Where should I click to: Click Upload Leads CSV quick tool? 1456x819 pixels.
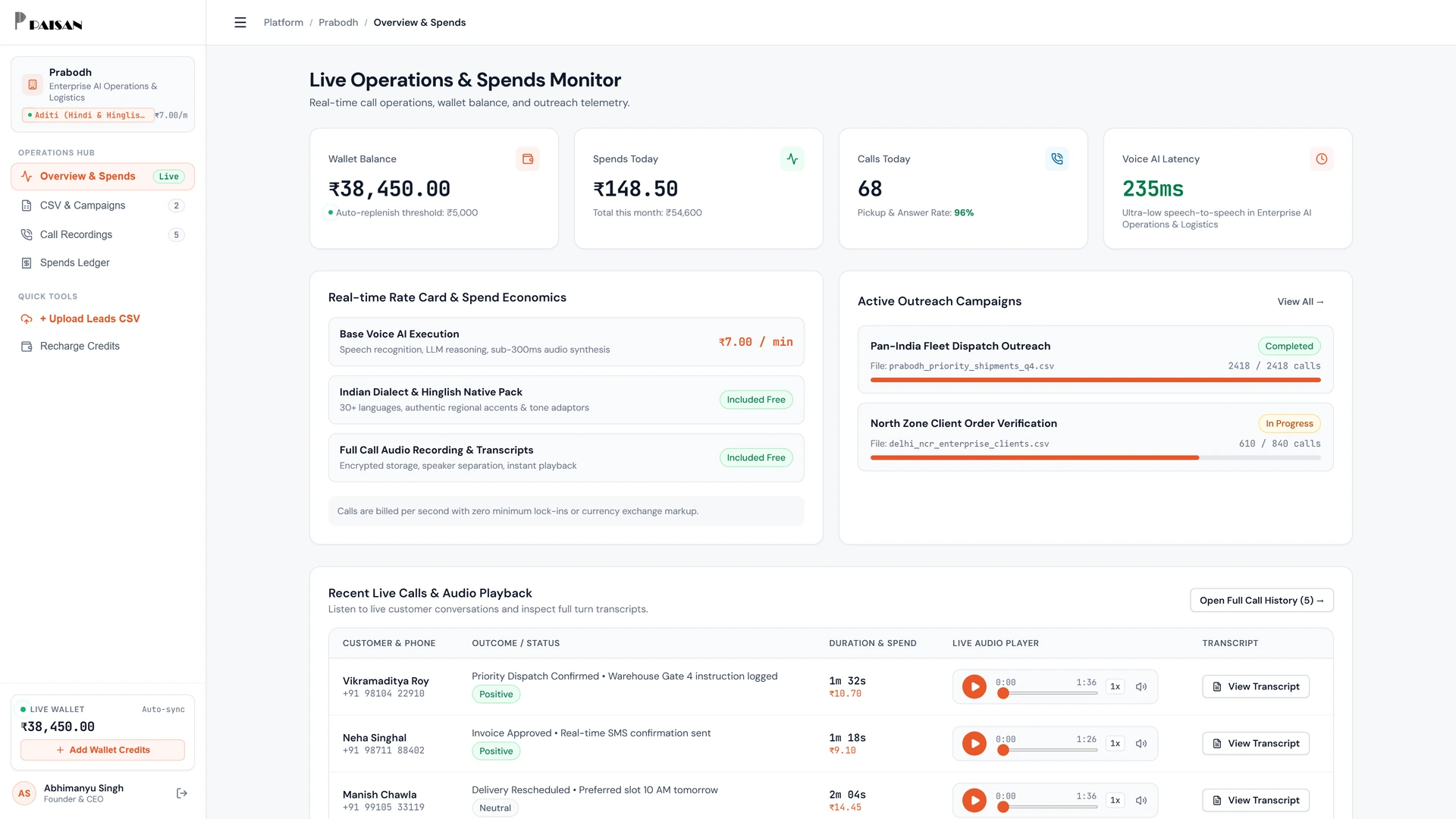pos(102,319)
